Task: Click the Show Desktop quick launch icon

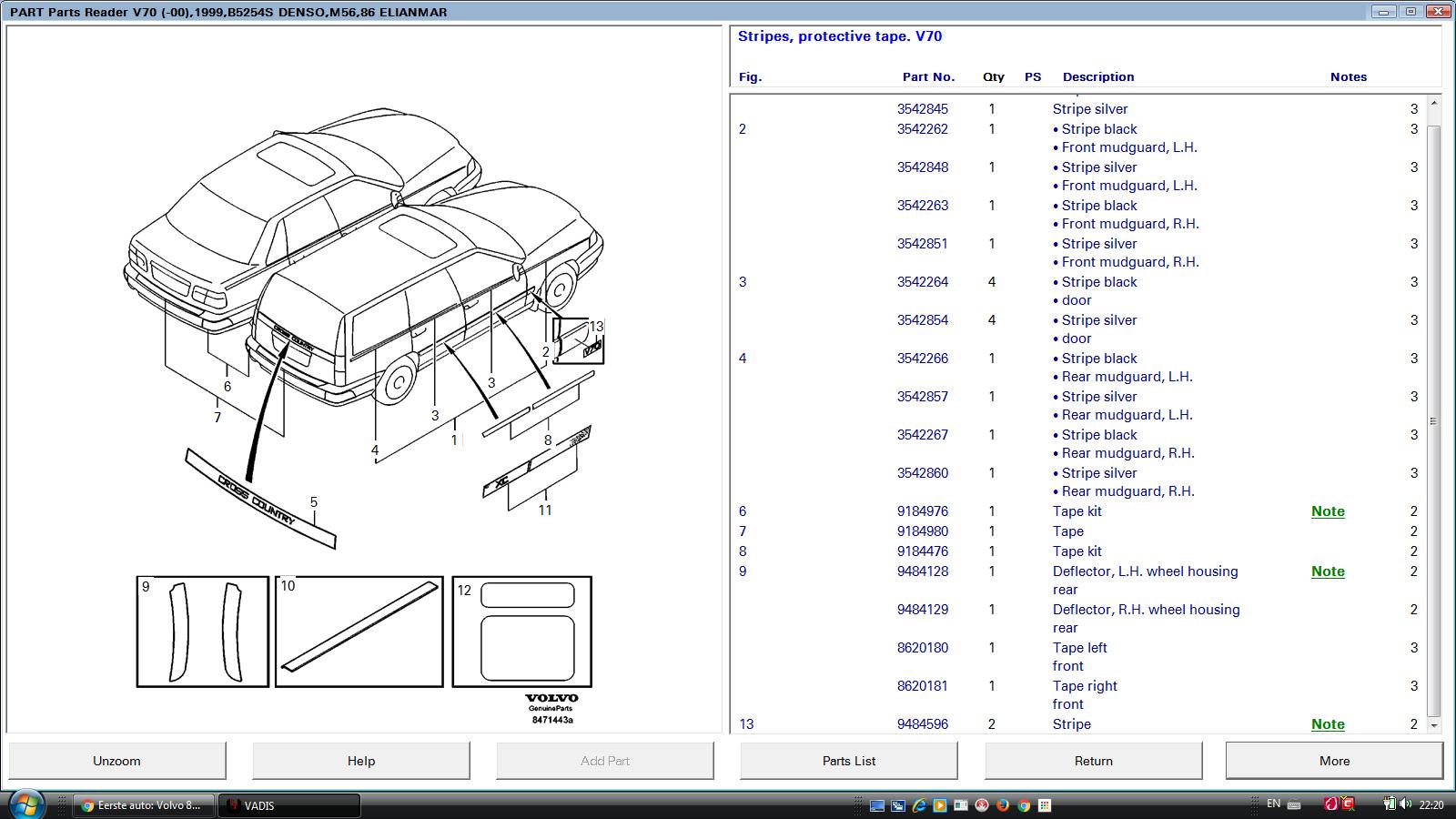Action: (877, 805)
